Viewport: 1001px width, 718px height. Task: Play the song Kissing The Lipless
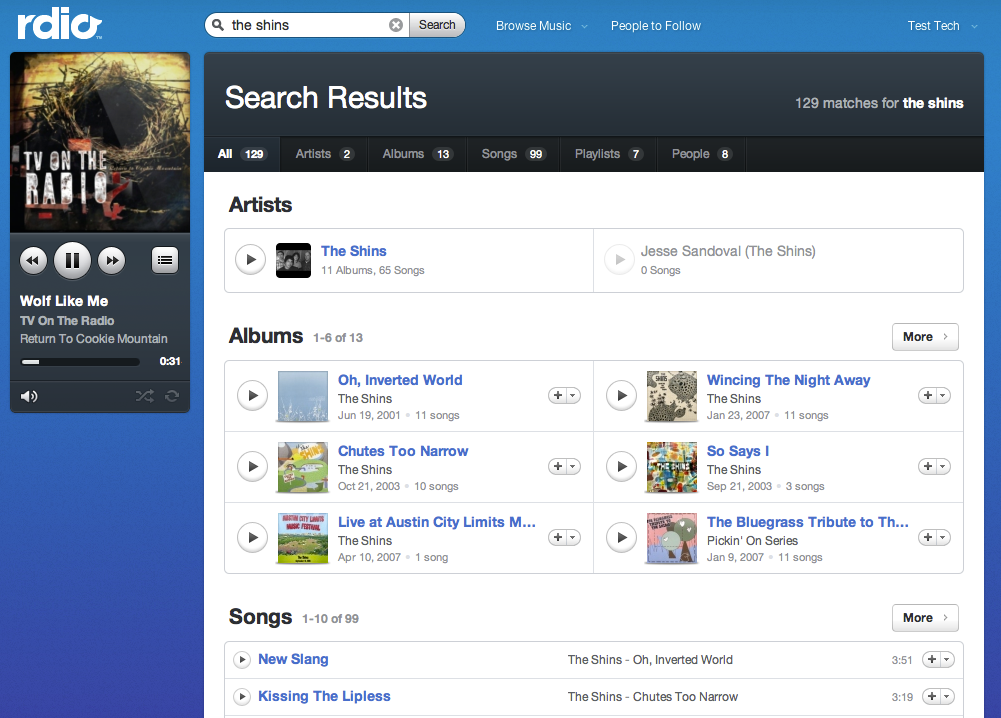pos(242,696)
